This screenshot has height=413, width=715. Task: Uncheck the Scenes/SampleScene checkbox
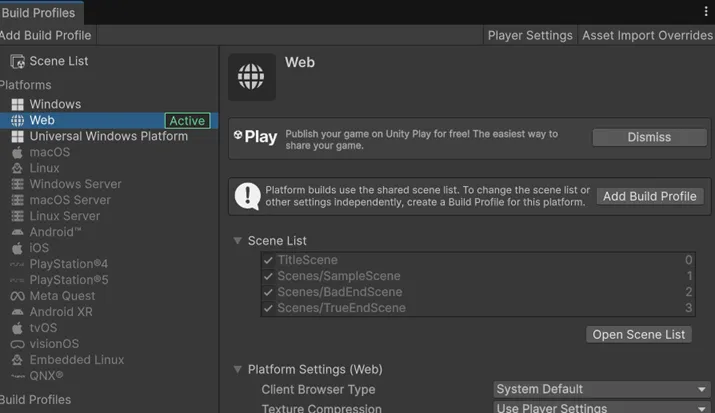tap(268, 276)
